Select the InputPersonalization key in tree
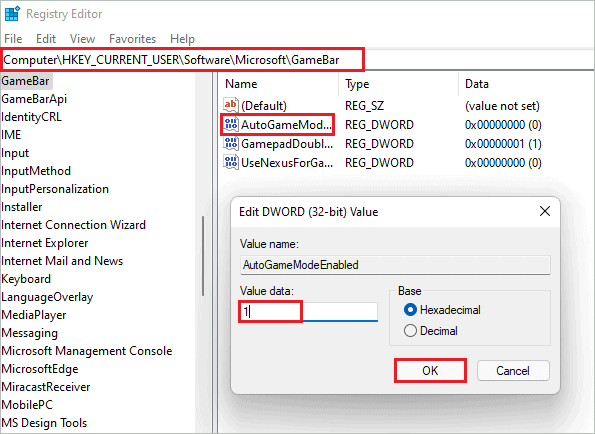The width and height of the screenshot is (595, 434). click(55, 189)
